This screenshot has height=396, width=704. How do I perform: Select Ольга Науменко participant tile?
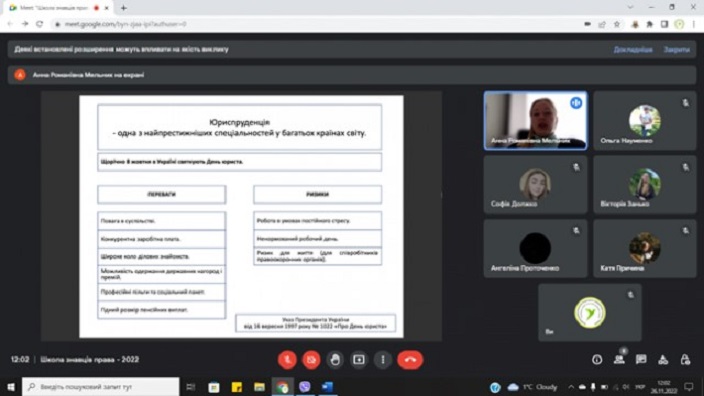(645, 120)
